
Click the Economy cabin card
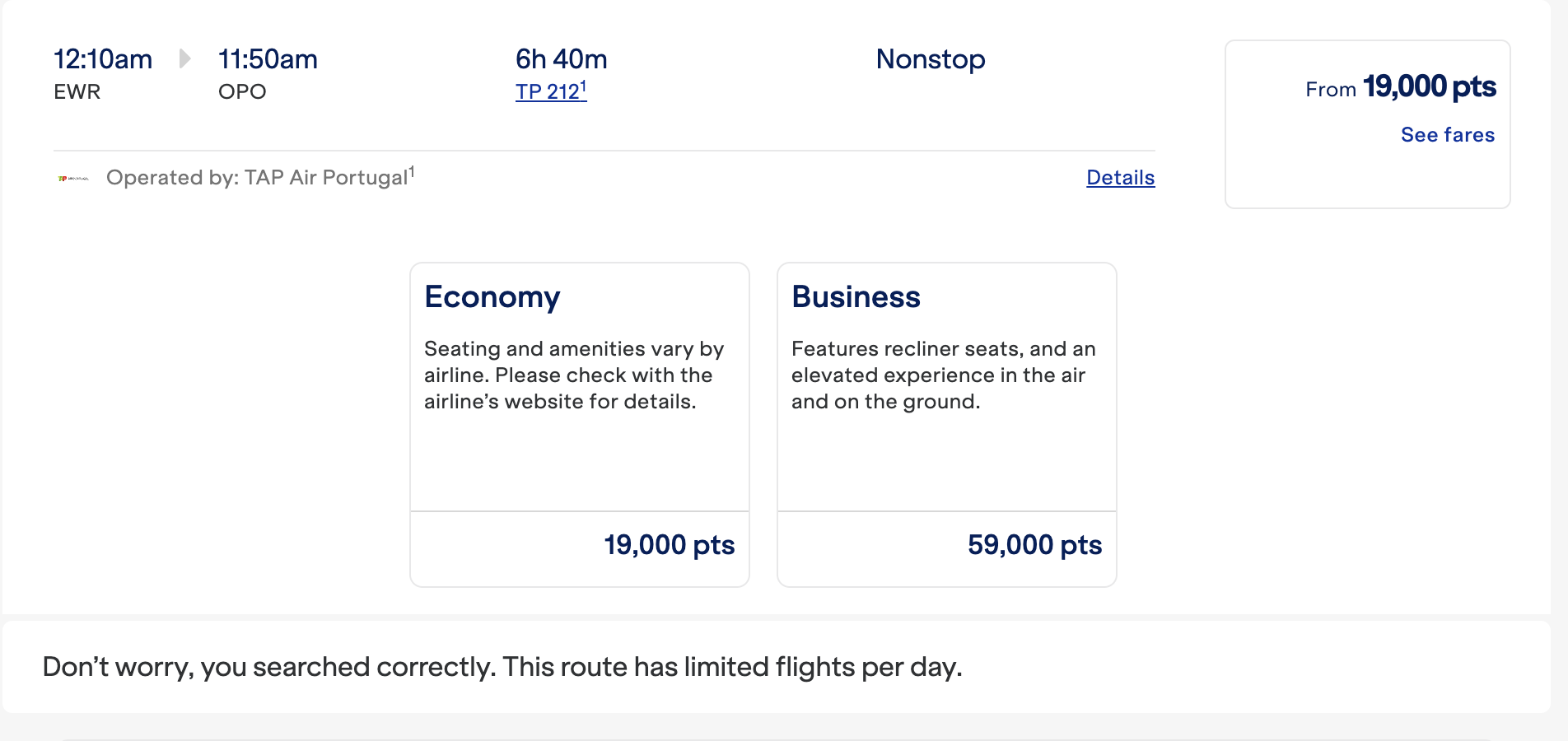(579, 387)
